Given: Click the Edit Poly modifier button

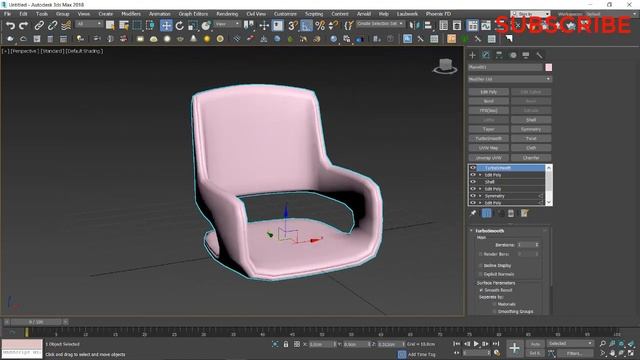Looking at the screenshot, I should coord(489,92).
